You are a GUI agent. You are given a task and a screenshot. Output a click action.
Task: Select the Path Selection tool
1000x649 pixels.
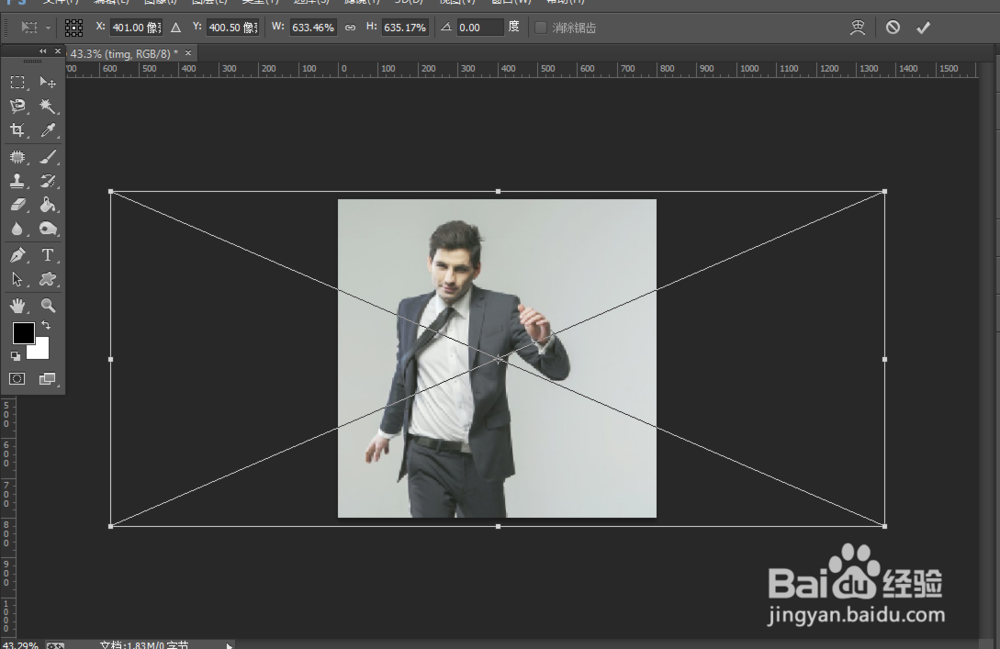(x=17, y=279)
